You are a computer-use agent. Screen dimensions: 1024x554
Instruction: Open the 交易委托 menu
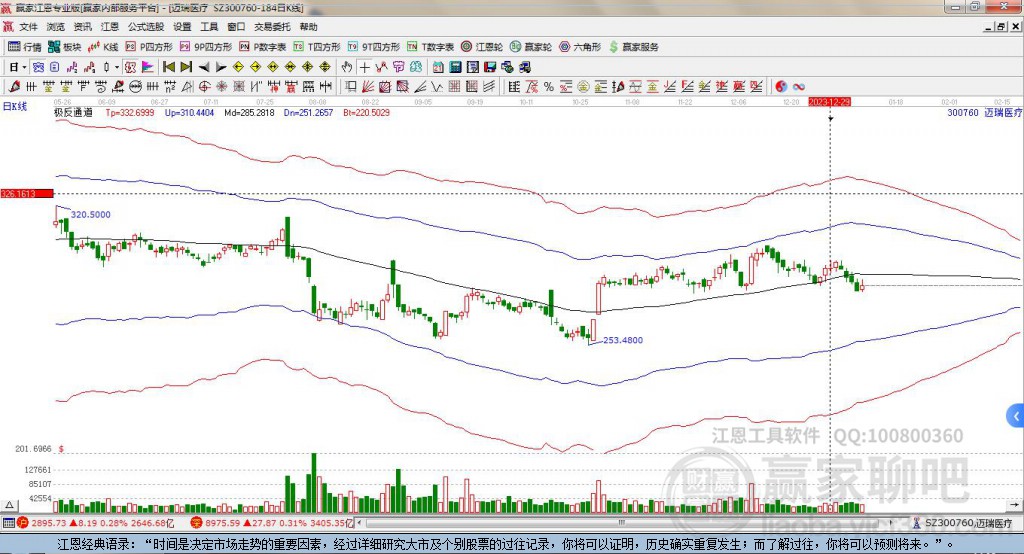(272, 27)
